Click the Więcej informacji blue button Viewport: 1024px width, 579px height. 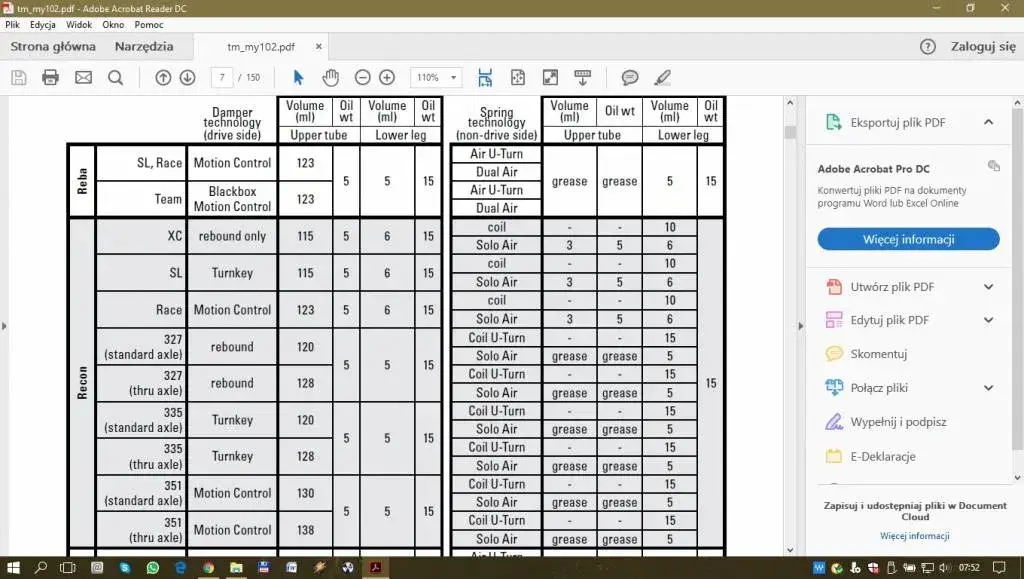point(908,239)
